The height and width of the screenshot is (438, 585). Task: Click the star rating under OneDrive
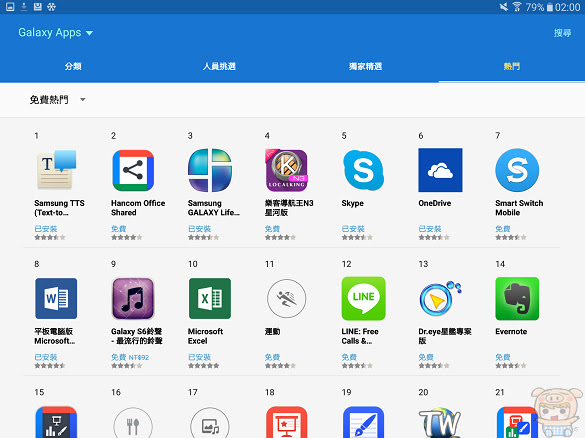tap(434, 237)
